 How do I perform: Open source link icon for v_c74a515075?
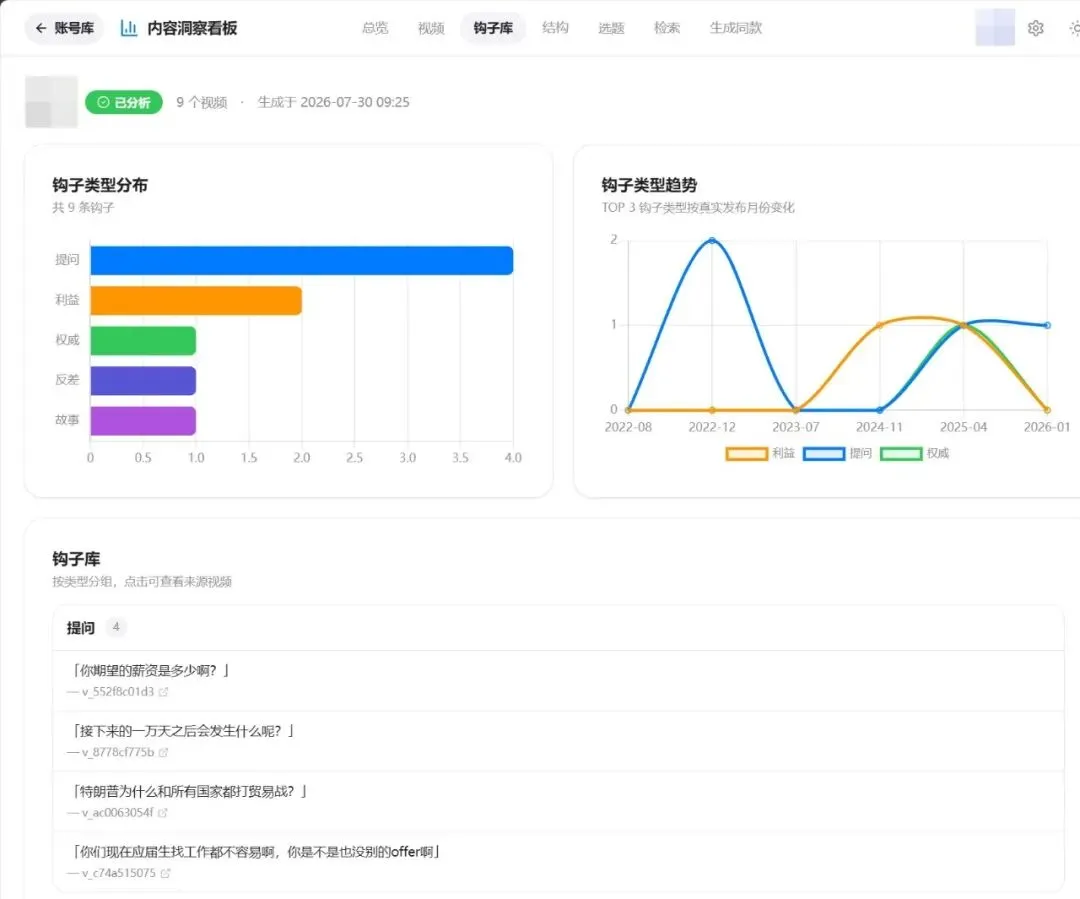pyautogui.click(x=165, y=873)
